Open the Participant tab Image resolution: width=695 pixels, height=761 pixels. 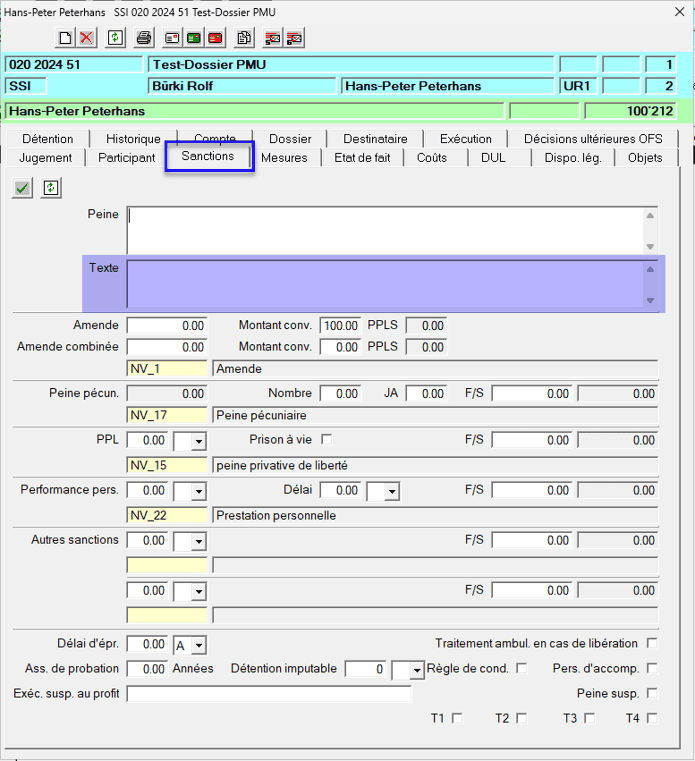coord(126,158)
